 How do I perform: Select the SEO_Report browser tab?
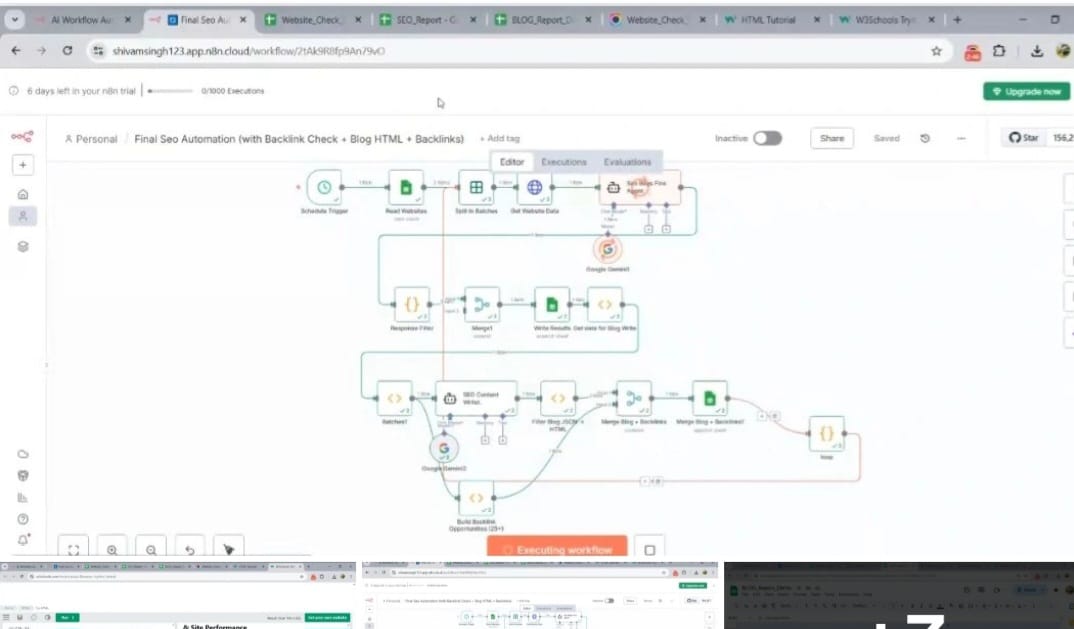pyautogui.click(x=427, y=20)
